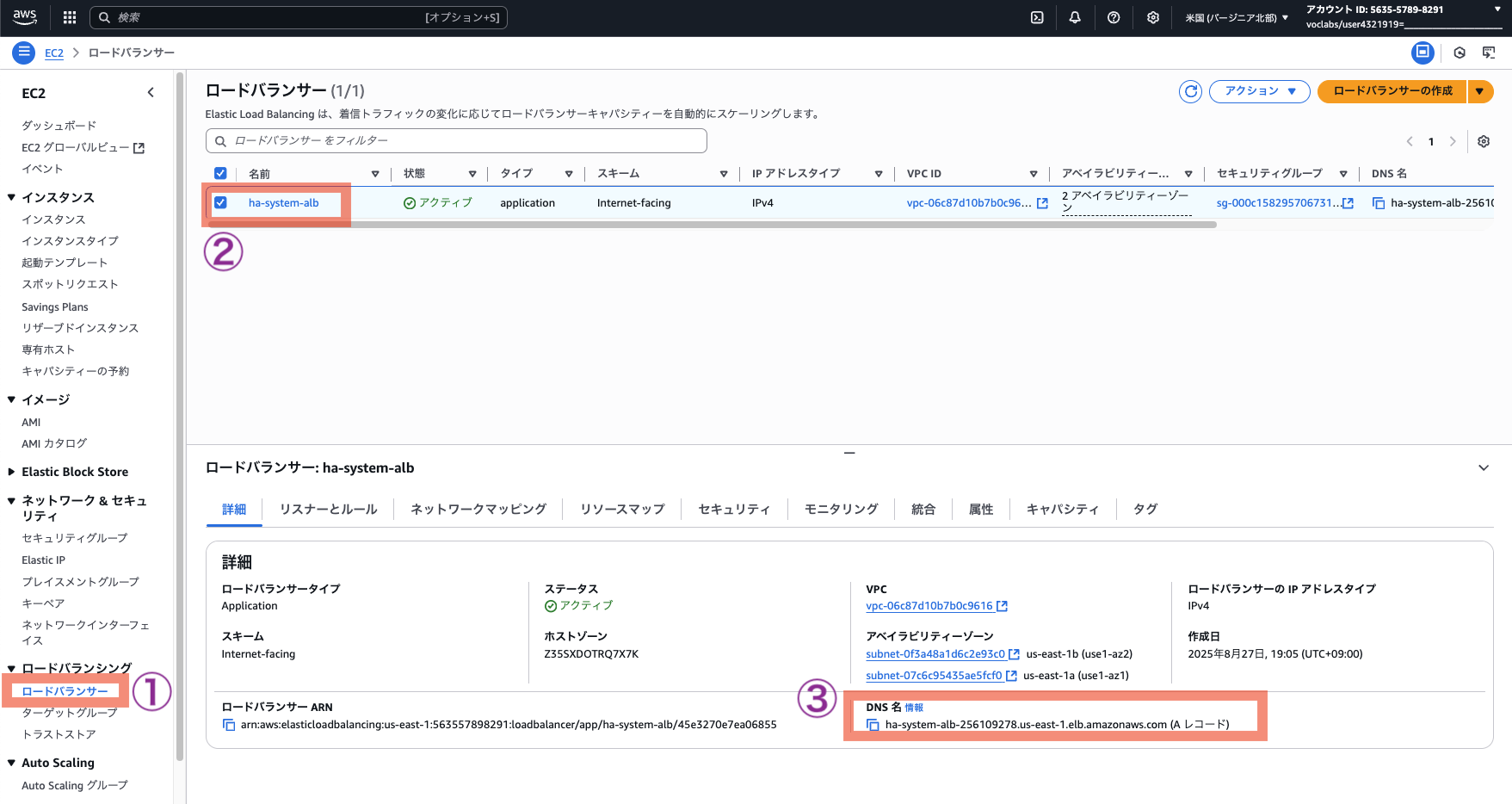Screen dimensions: 1512x804
Task: Sort by the 名前 column arrow
Action: [375, 174]
